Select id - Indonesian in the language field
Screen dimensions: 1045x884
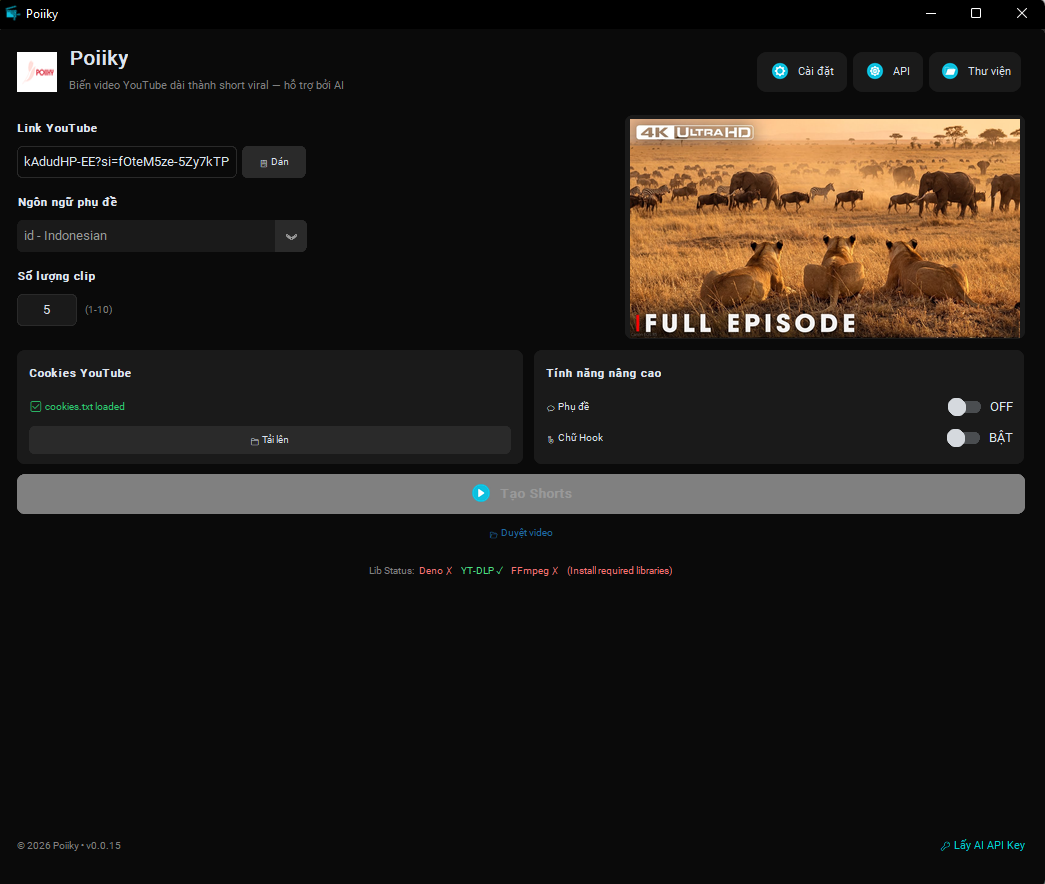[150, 236]
